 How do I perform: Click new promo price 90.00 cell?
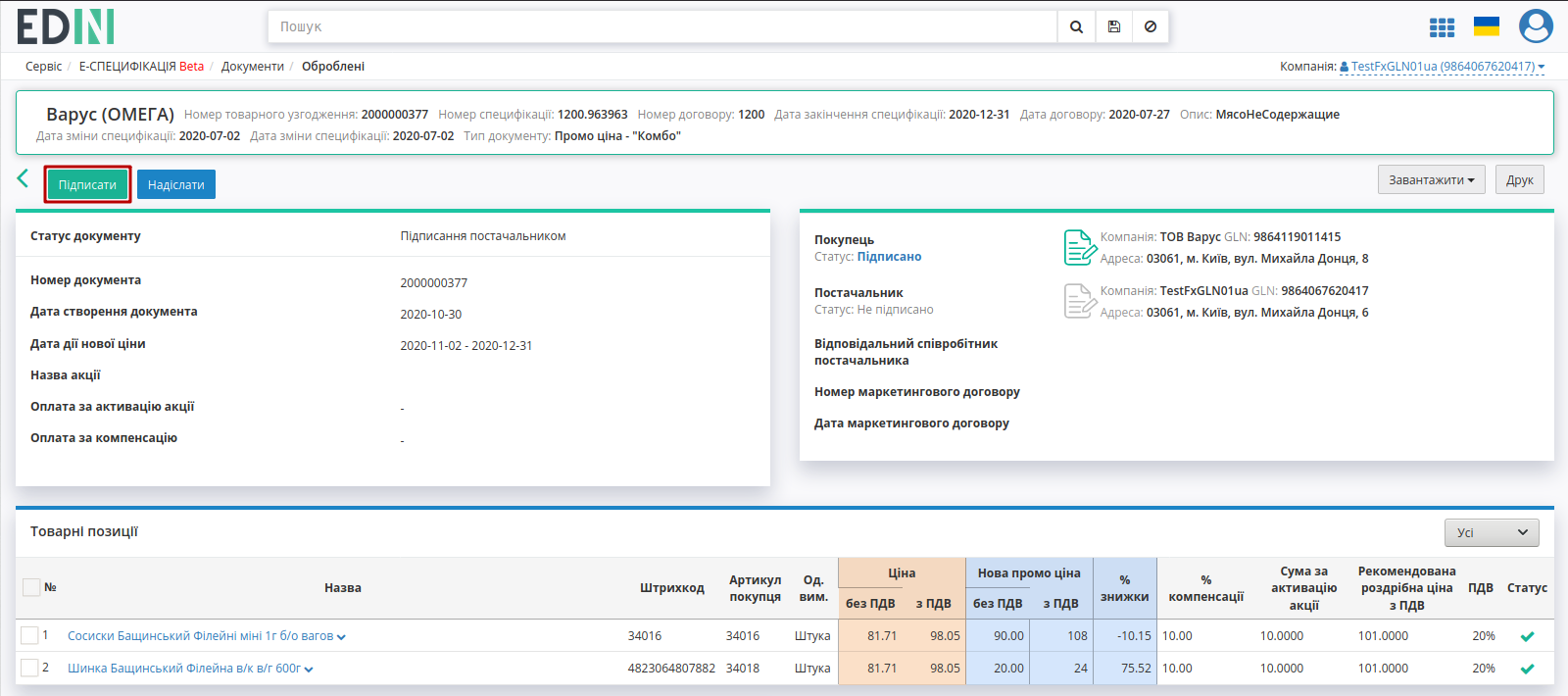1008,636
